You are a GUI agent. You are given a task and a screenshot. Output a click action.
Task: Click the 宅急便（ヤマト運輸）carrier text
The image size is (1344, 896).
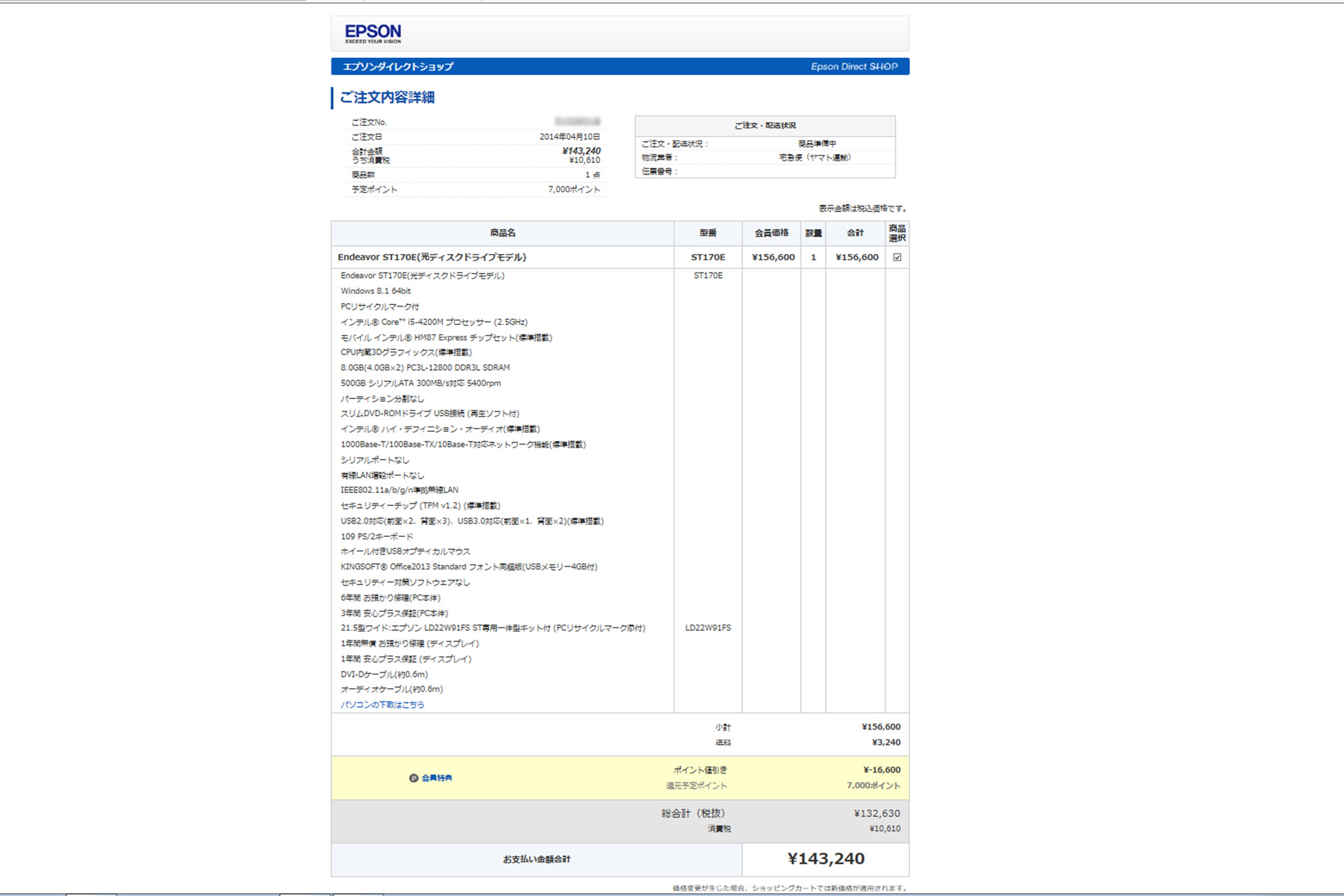click(x=815, y=157)
